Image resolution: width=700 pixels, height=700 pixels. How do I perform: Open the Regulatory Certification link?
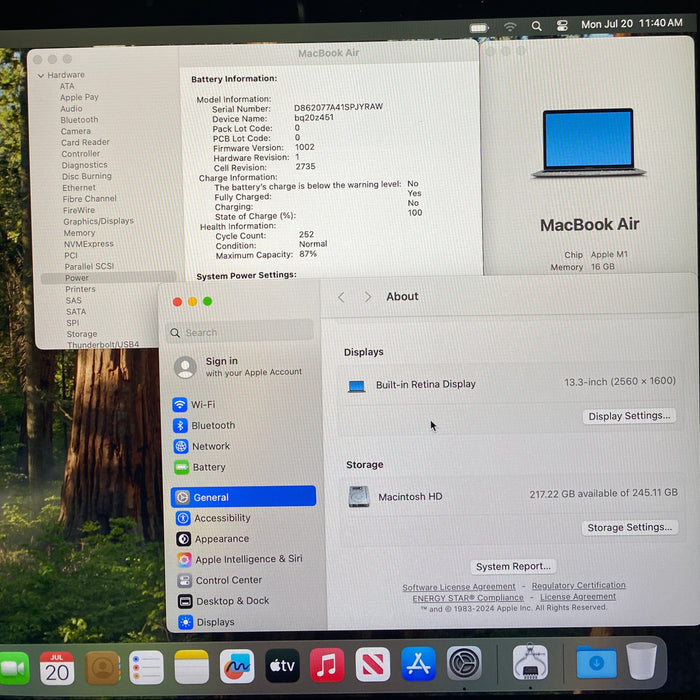(x=578, y=585)
